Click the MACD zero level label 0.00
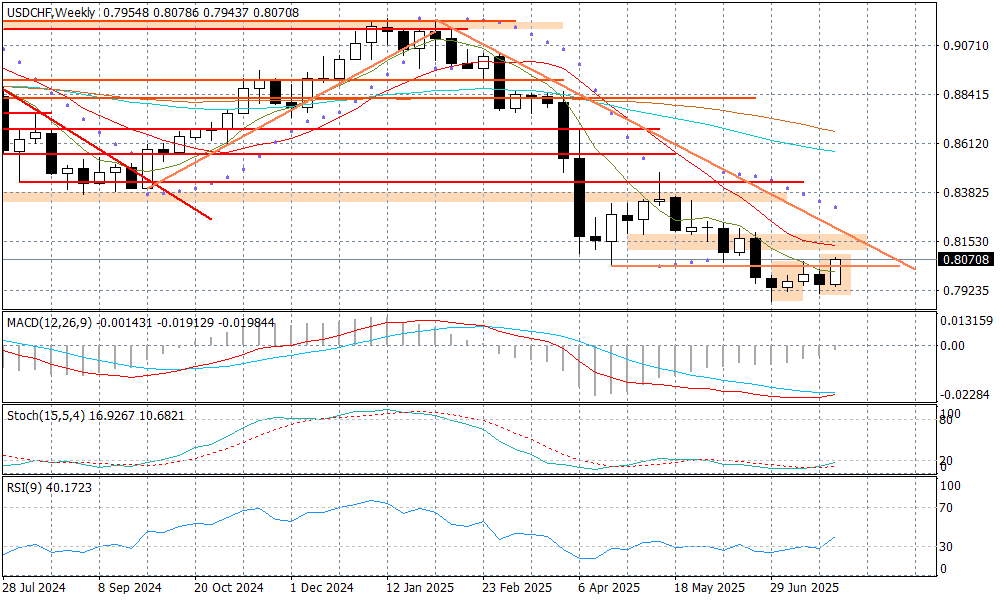 (953, 346)
